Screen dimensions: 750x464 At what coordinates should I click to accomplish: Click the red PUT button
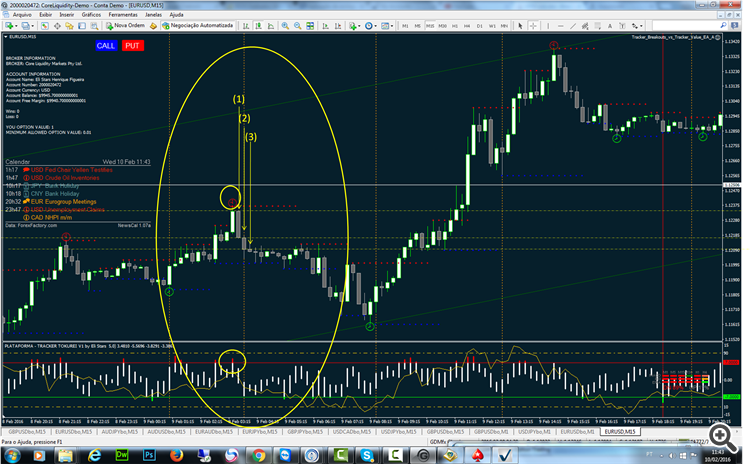[x=132, y=45]
